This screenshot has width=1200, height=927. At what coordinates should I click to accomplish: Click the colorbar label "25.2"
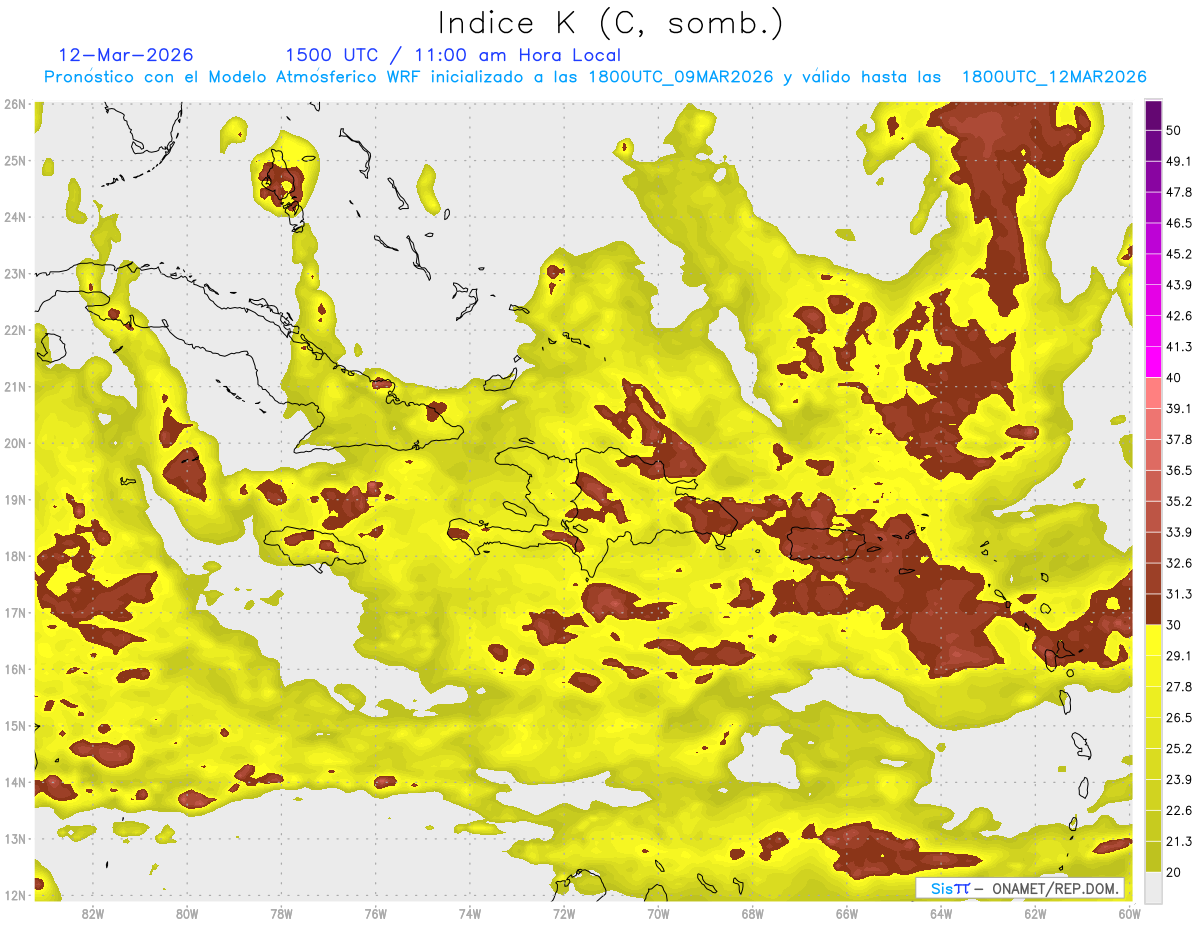click(1179, 748)
